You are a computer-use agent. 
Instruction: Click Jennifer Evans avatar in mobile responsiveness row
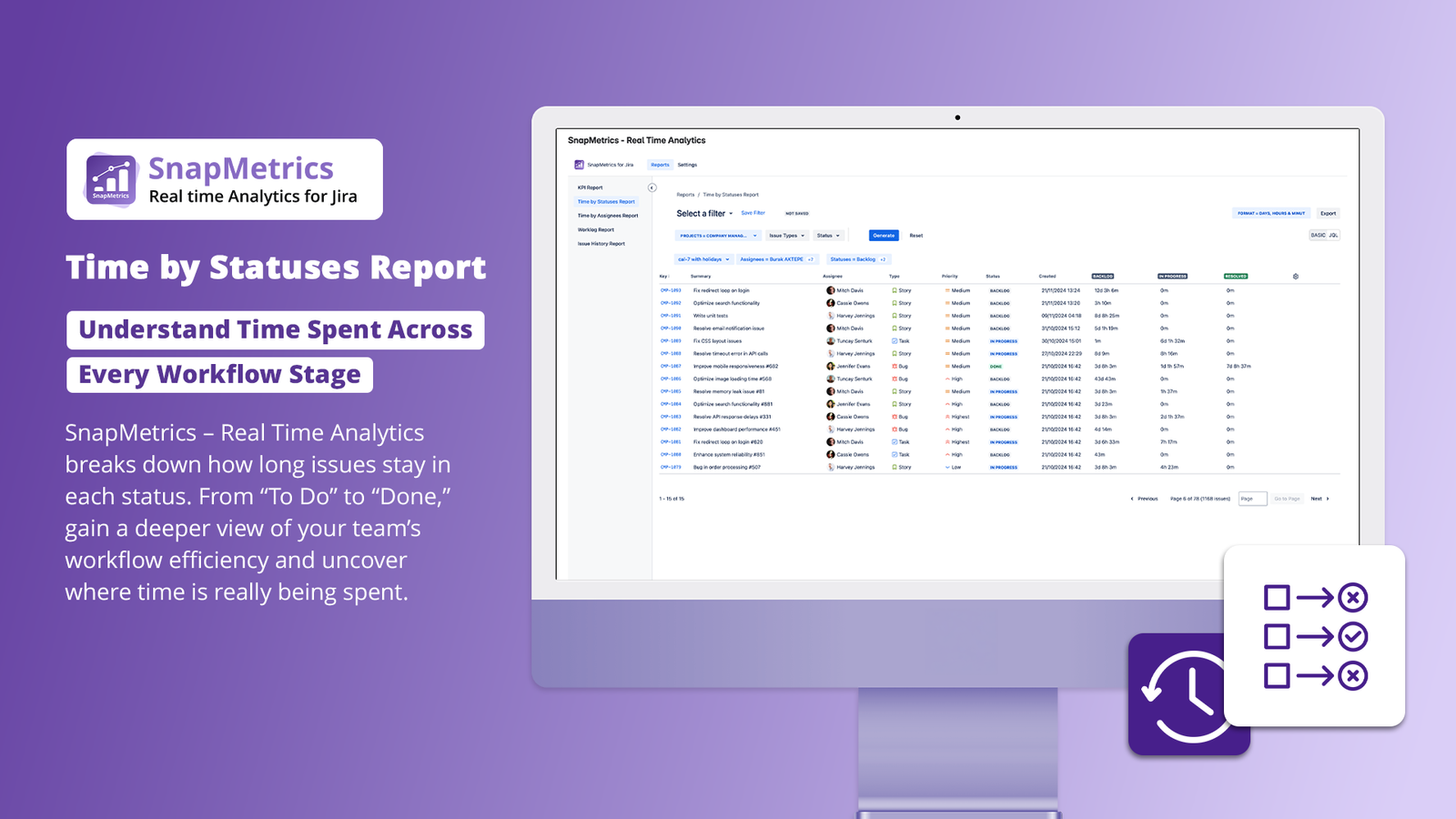[x=830, y=366]
